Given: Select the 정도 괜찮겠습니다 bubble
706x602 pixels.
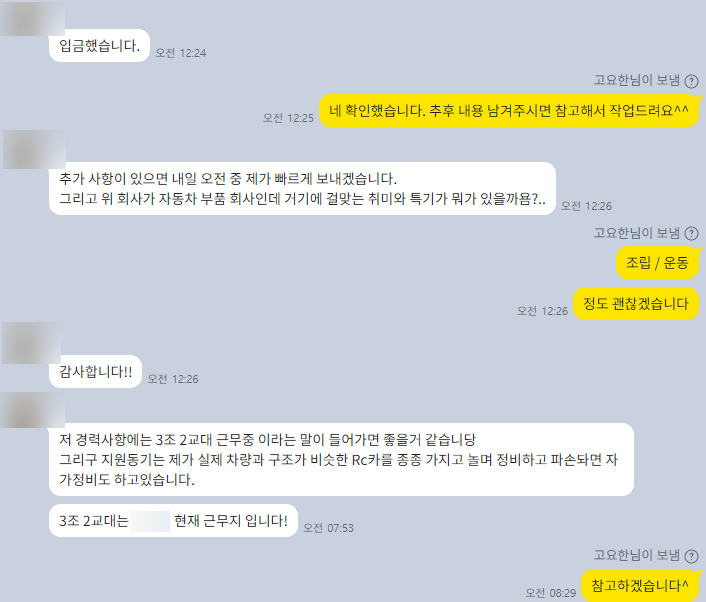Looking at the screenshot, I should click(x=636, y=303).
